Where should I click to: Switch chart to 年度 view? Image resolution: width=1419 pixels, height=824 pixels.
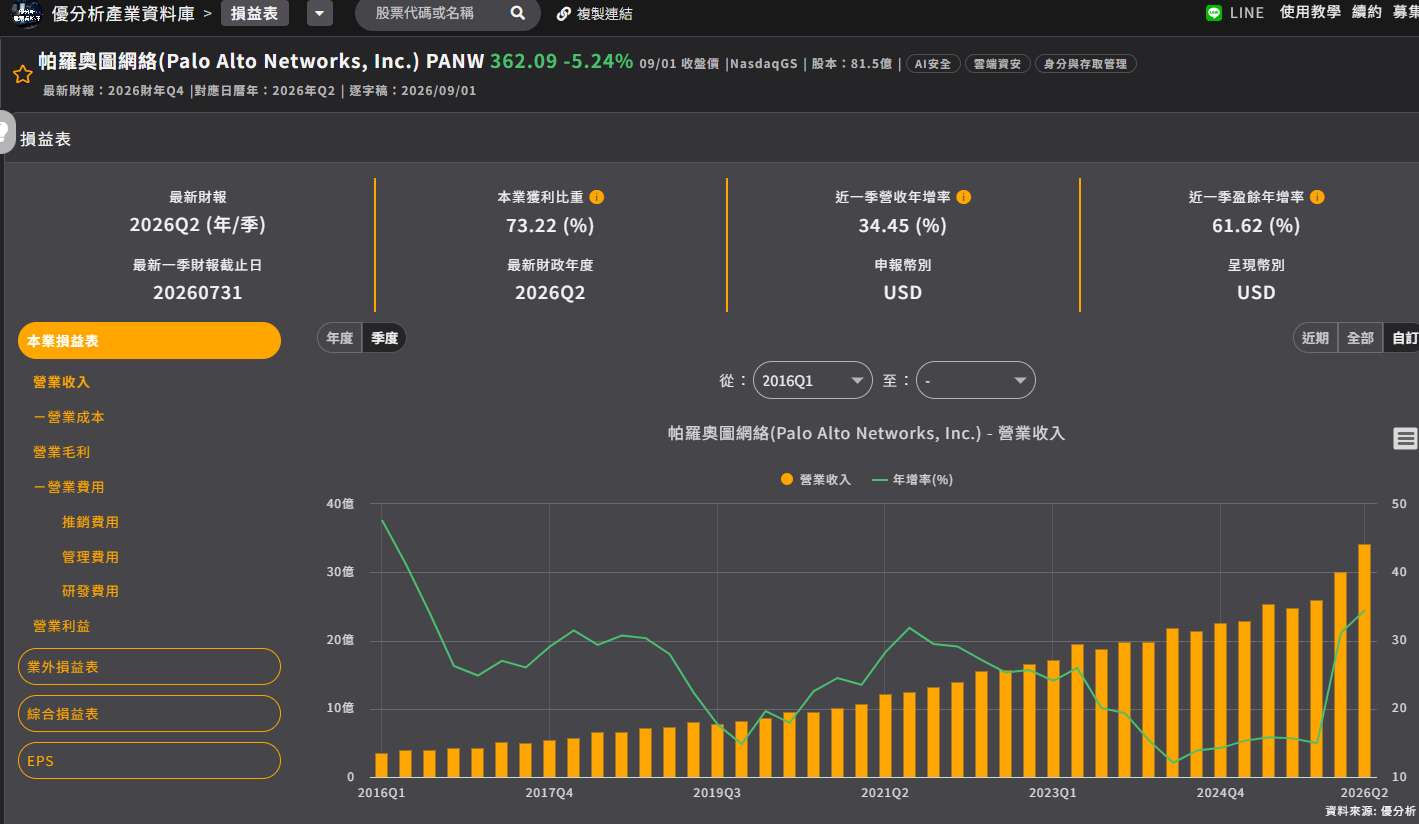(x=340, y=338)
